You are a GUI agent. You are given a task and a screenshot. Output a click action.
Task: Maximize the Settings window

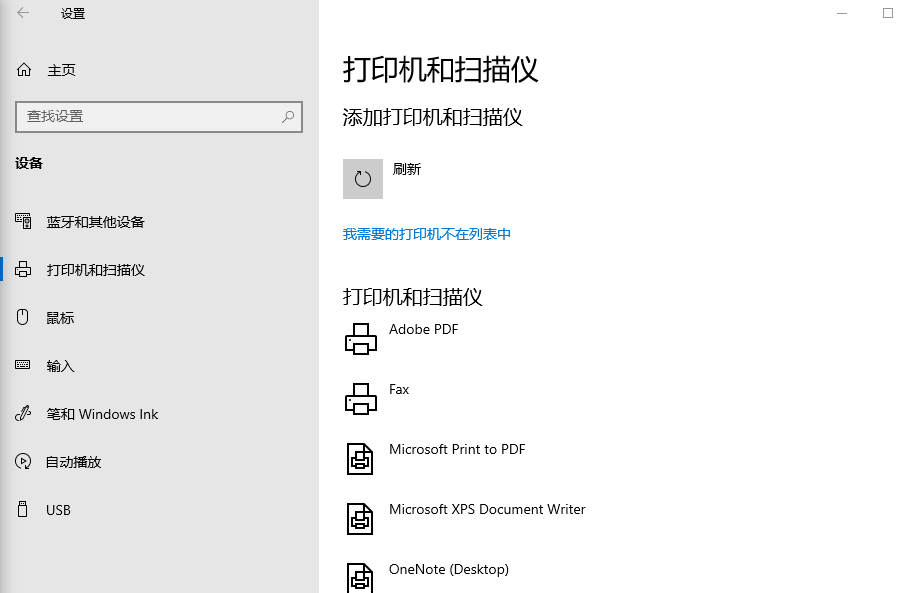(x=888, y=13)
